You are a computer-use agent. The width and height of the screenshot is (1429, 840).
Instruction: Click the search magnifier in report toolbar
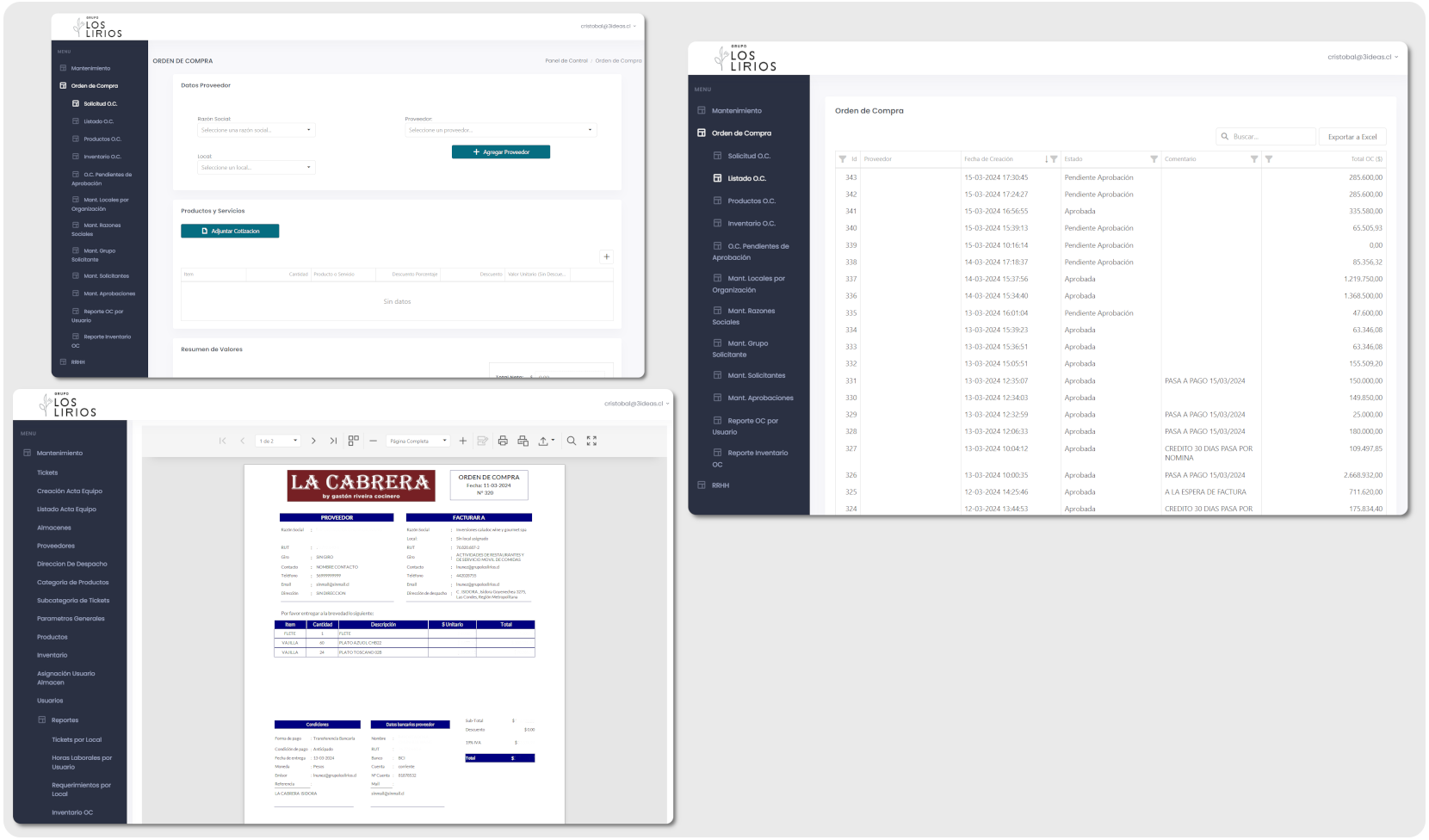coord(572,441)
